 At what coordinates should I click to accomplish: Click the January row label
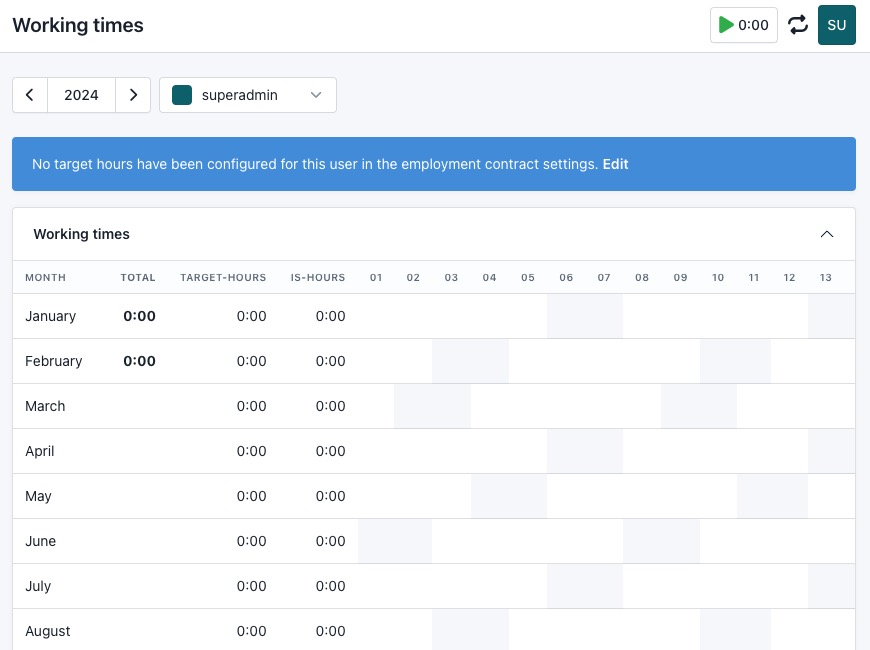[x=50, y=316]
